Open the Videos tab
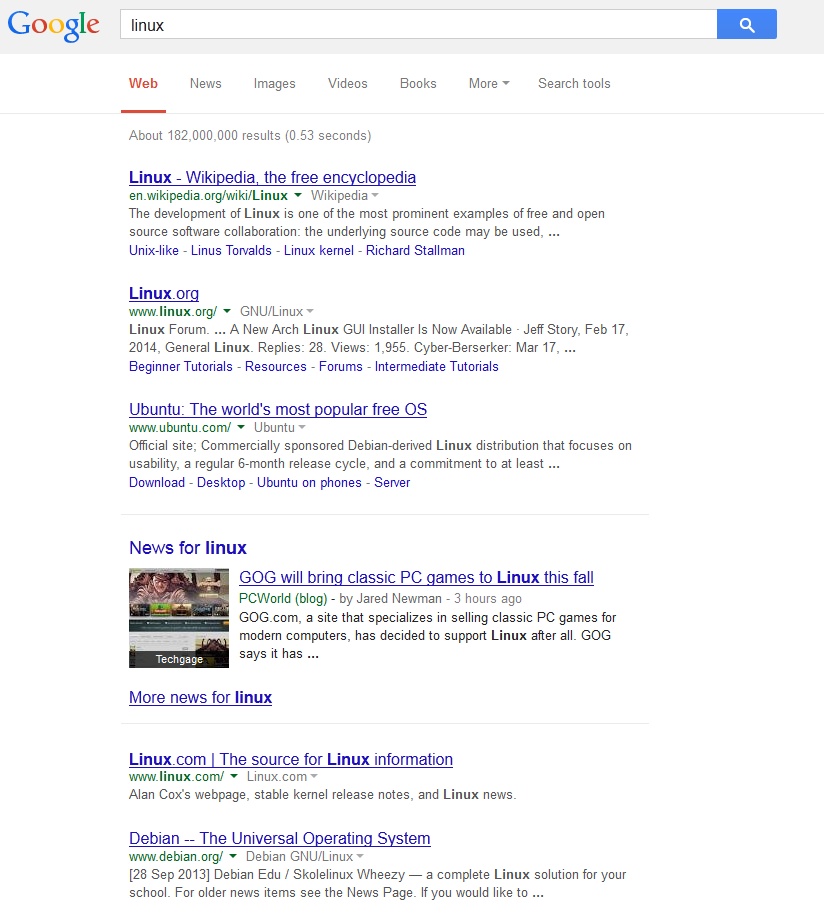 [347, 84]
